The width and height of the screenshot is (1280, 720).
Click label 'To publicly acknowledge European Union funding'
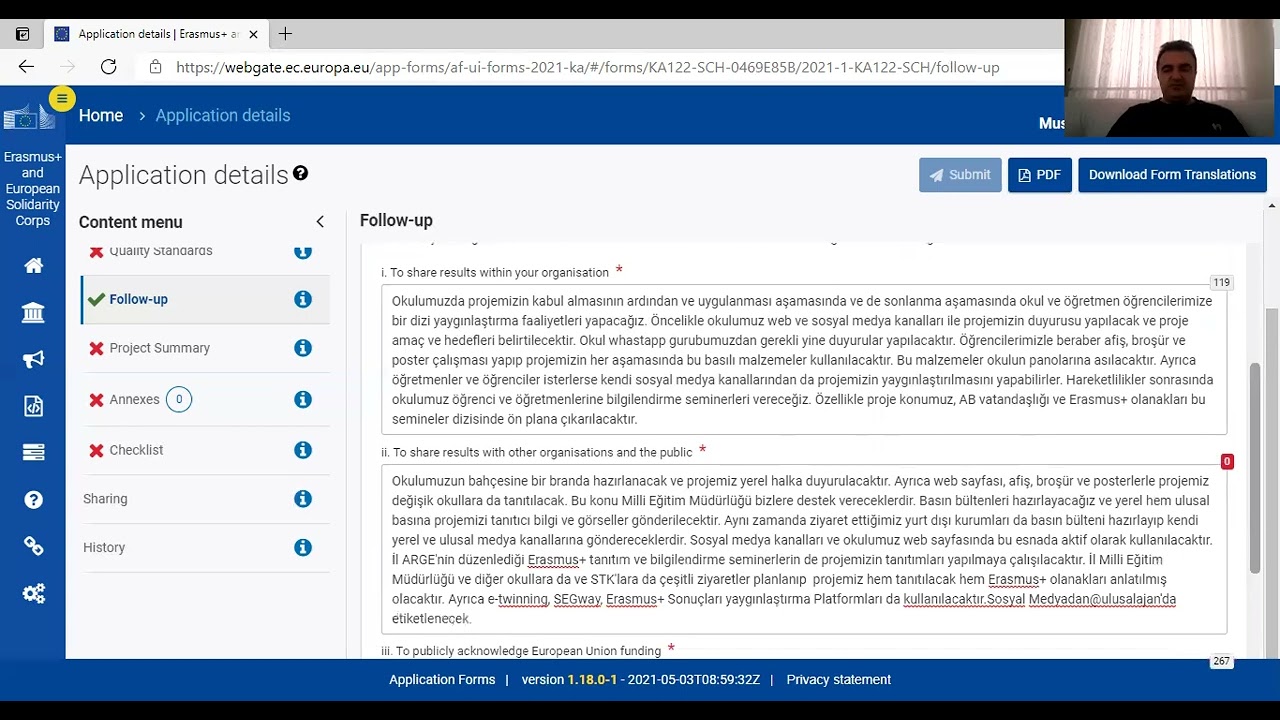(521, 651)
